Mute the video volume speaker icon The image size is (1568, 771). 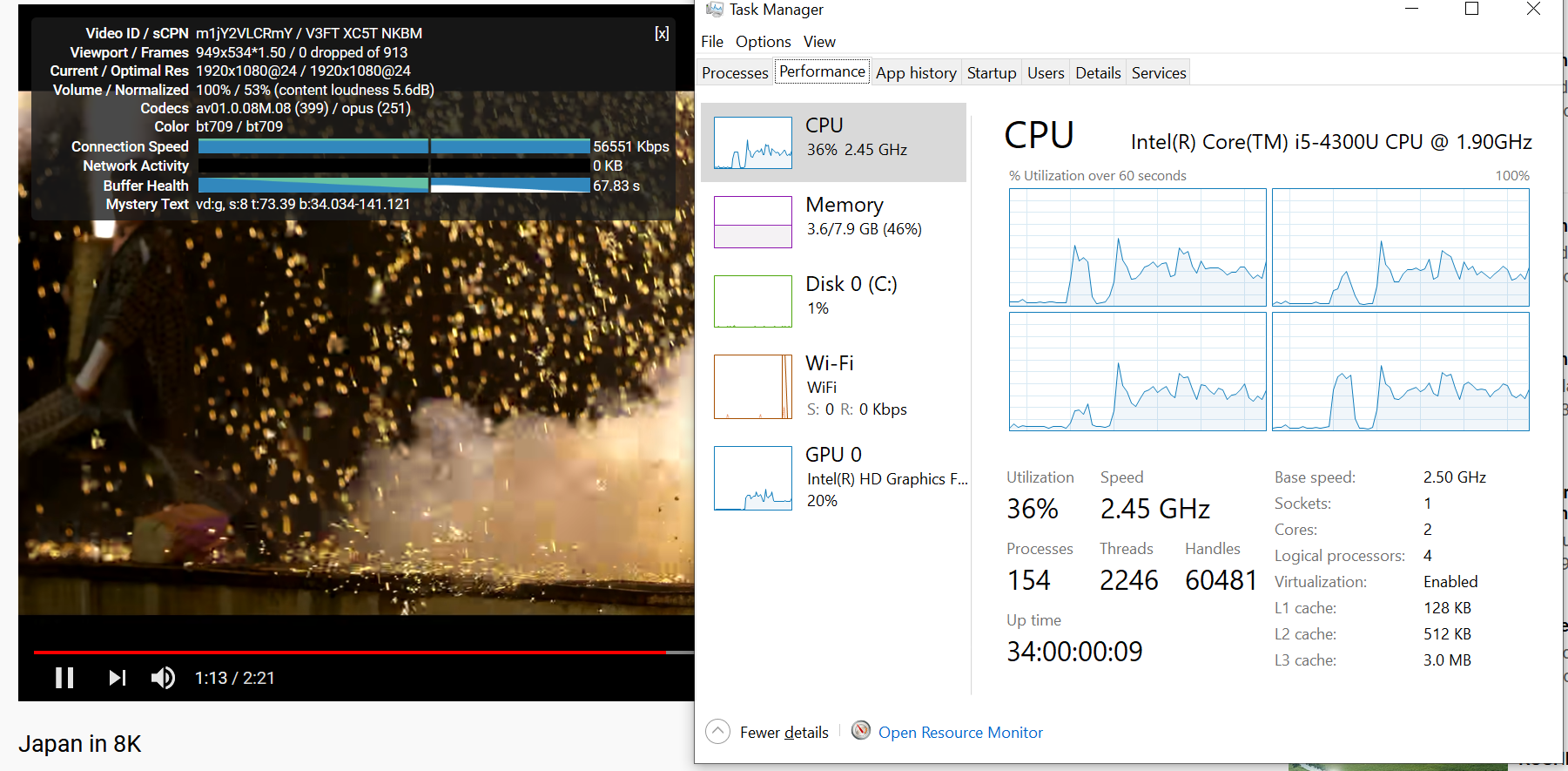coord(163,678)
